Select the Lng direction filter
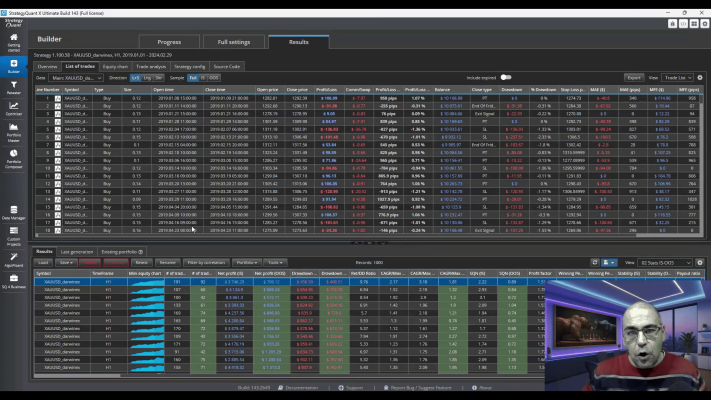The height and width of the screenshot is (400, 711). [147, 78]
